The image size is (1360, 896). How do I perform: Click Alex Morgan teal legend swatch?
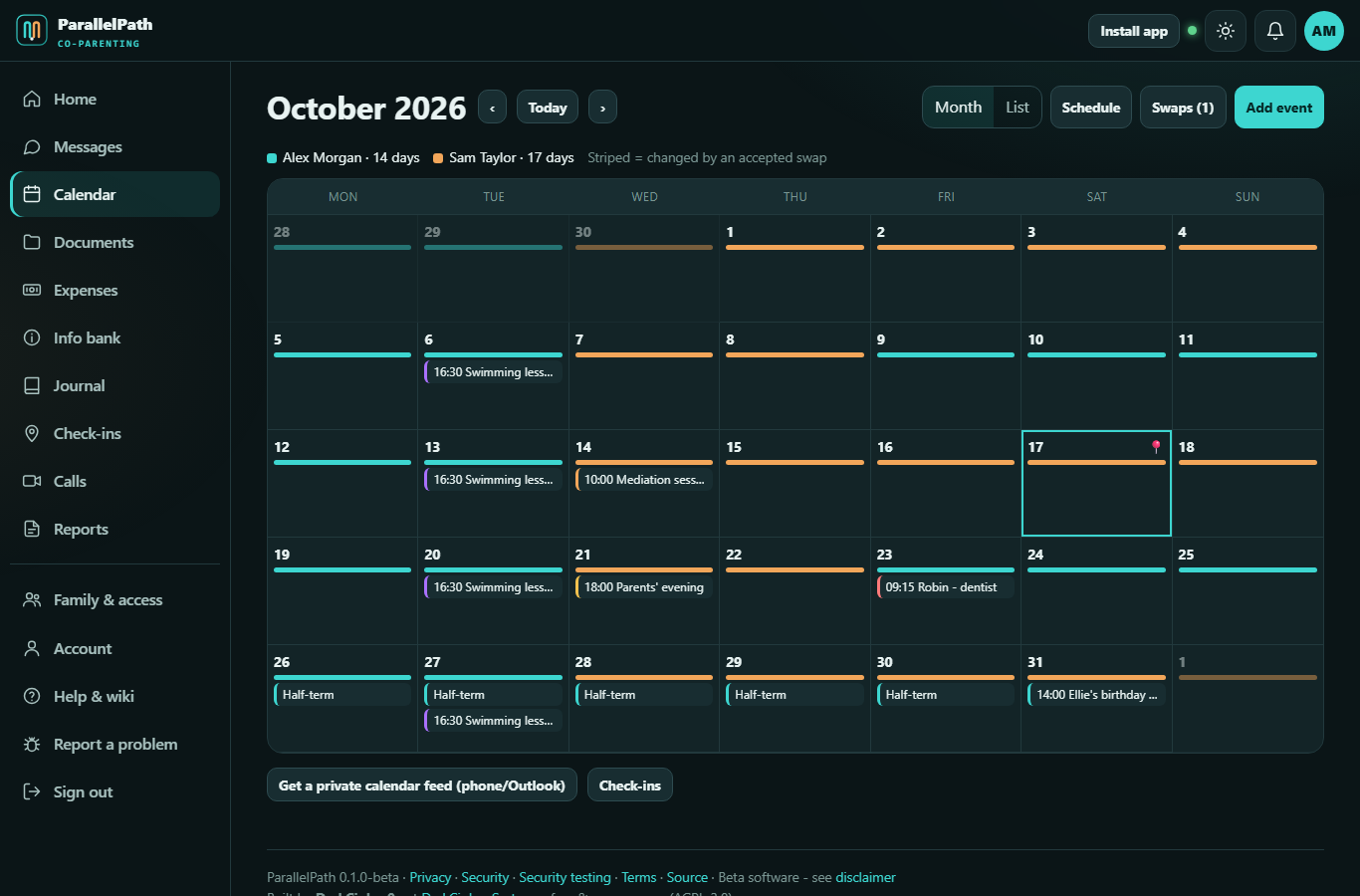click(x=272, y=157)
